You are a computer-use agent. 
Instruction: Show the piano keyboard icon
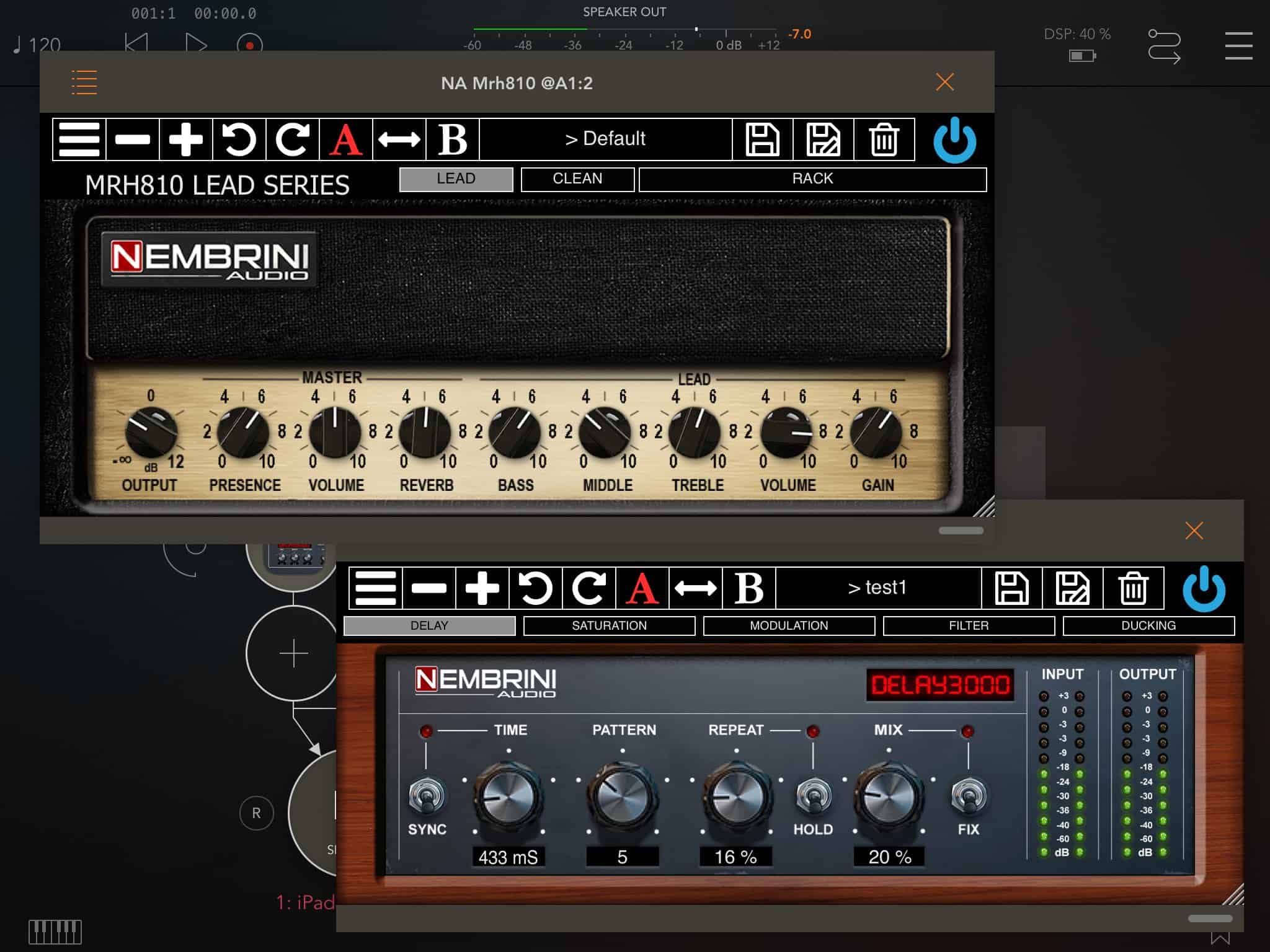(x=55, y=932)
